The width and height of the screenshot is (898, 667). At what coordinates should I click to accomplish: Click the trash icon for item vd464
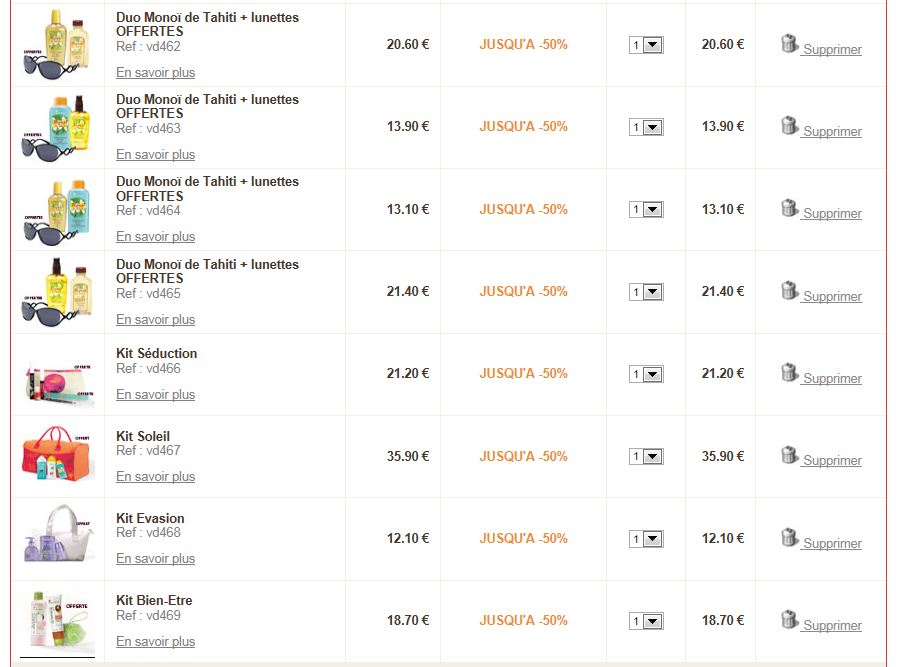click(x=789, y=208)
